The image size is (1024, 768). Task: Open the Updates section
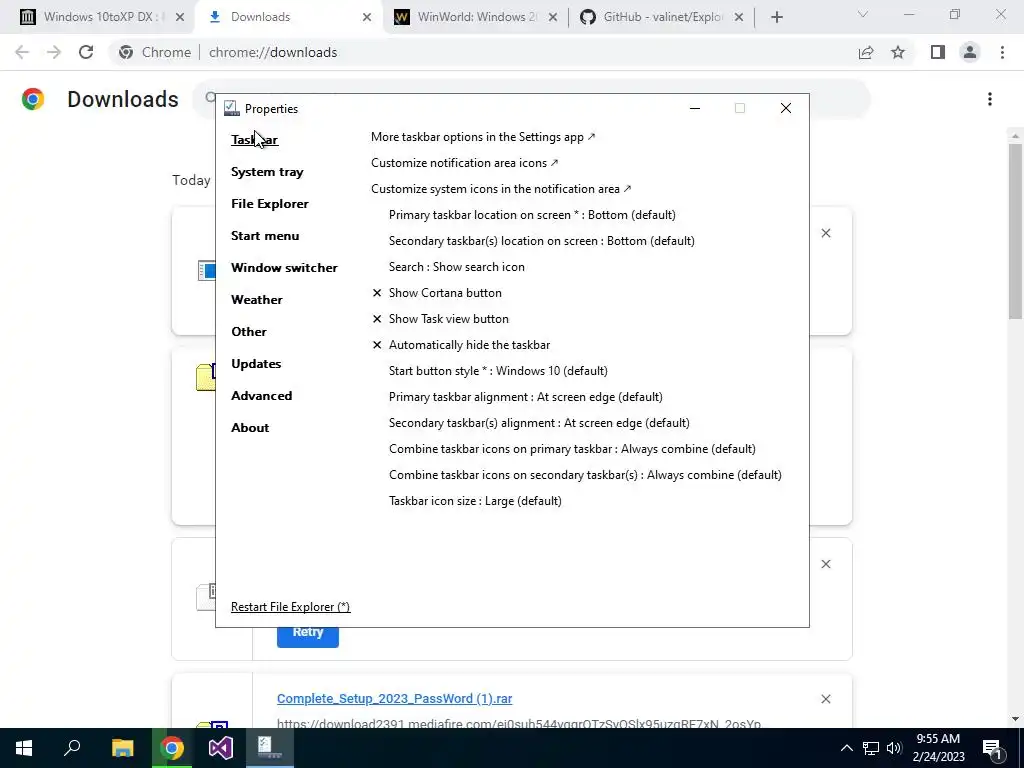click(x=256, y=364)
